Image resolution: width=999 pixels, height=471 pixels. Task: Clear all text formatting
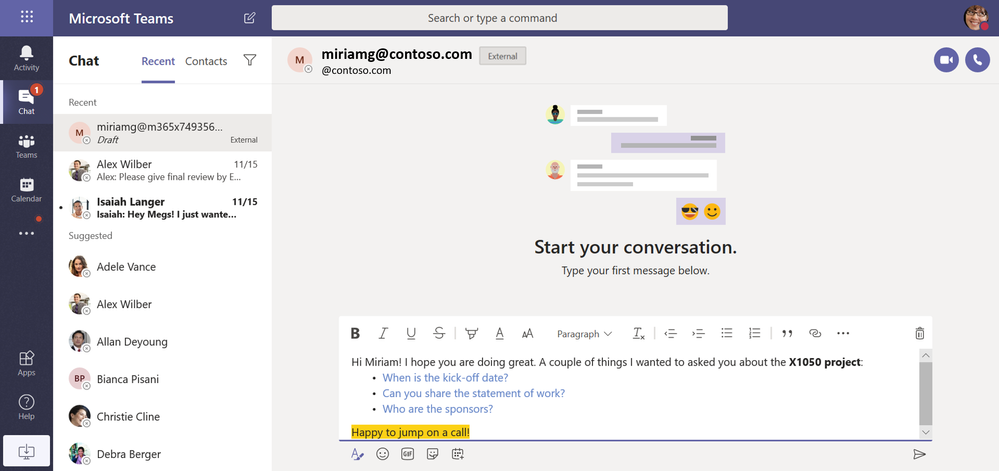(x=638, y=333)
